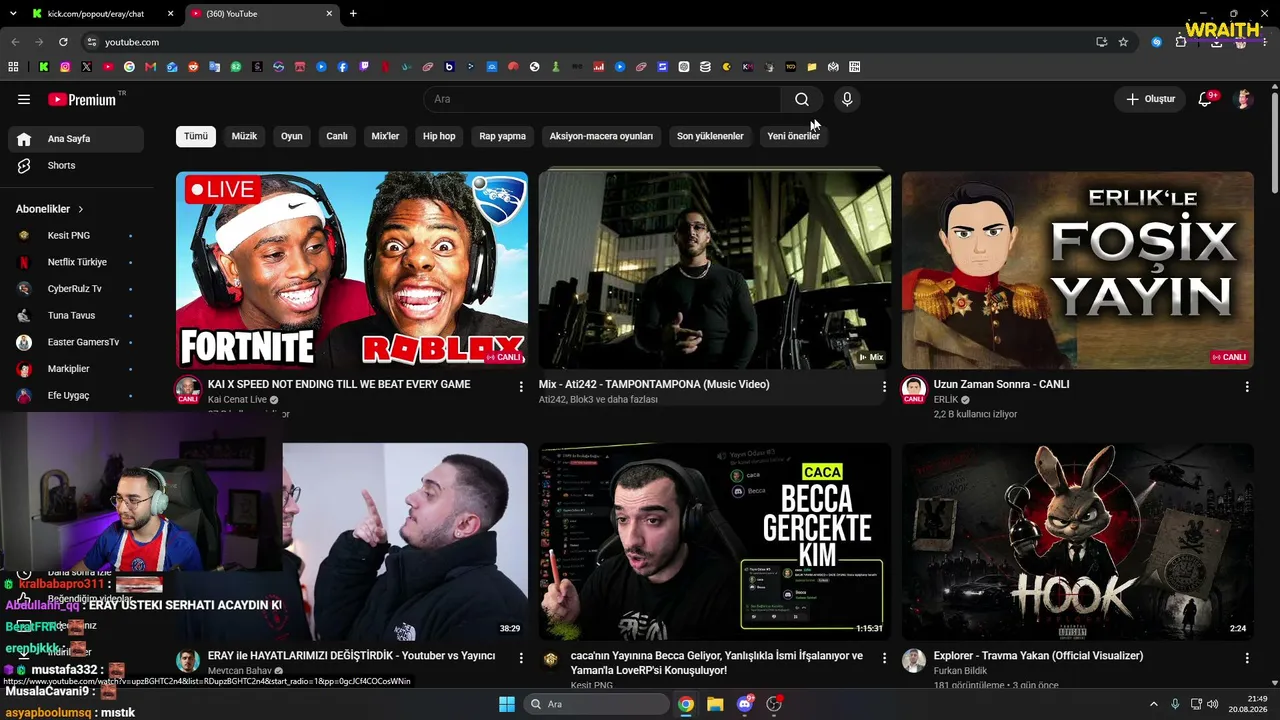The width and height of the screenshot is (1280, 720).
Task: Open Kesit PNG subscription channel
Action: click(x=76, y=235)
